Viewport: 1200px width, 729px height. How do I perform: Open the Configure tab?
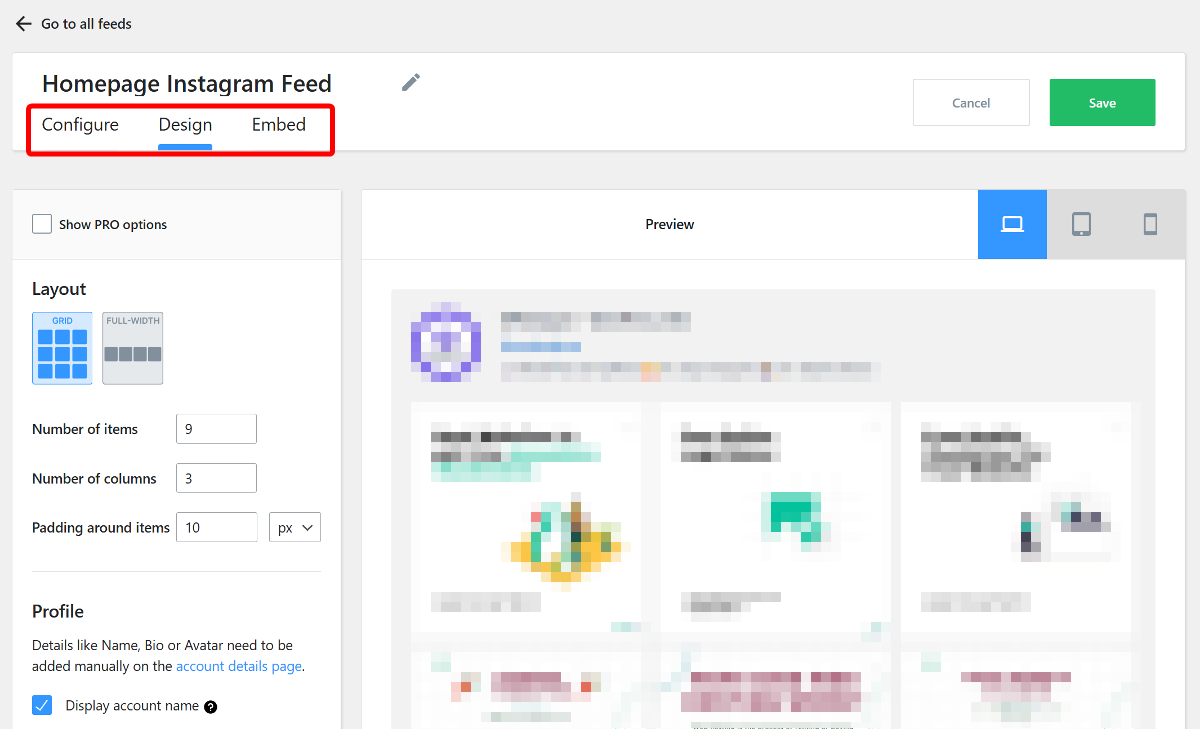tap(80, 125)
